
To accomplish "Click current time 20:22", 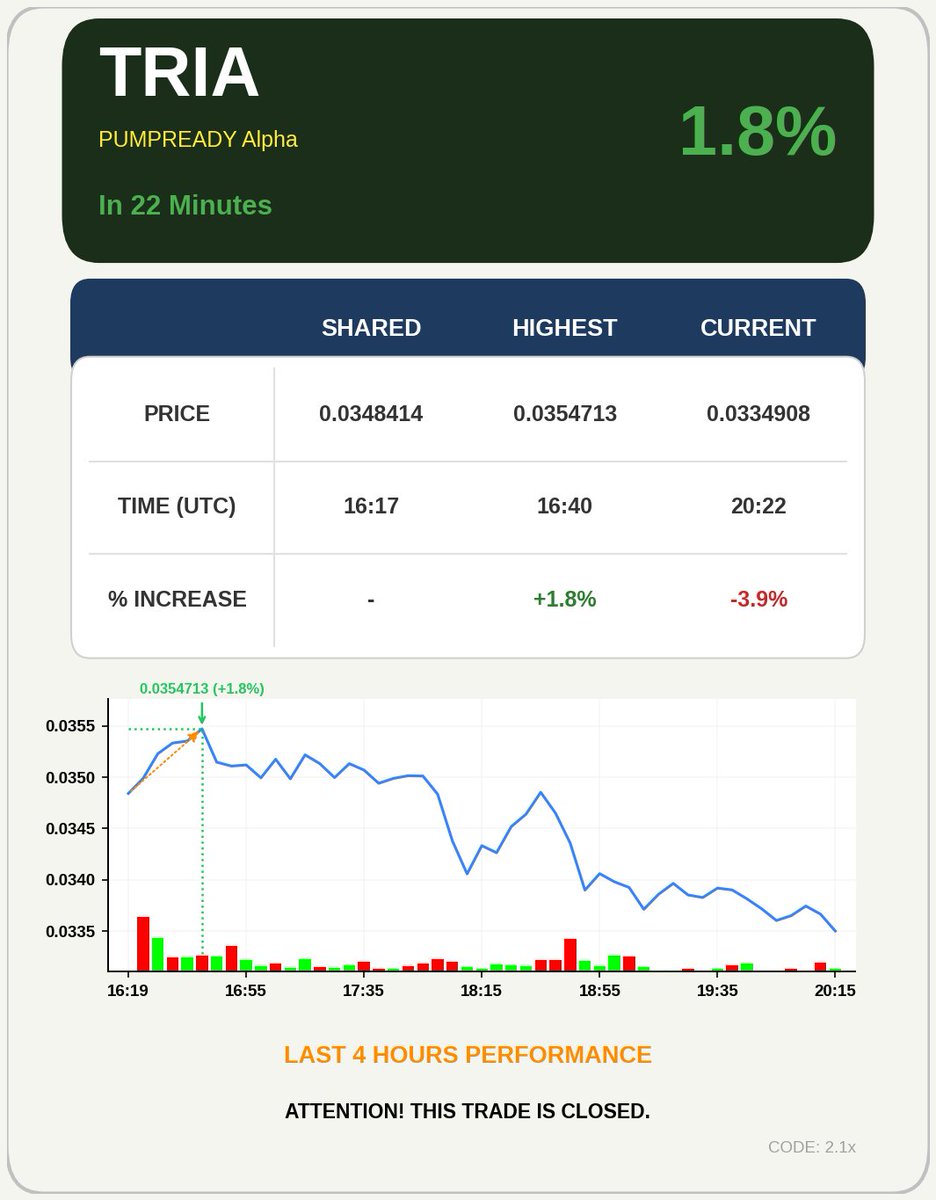I will pyautogui.click(x=758, y=506).
